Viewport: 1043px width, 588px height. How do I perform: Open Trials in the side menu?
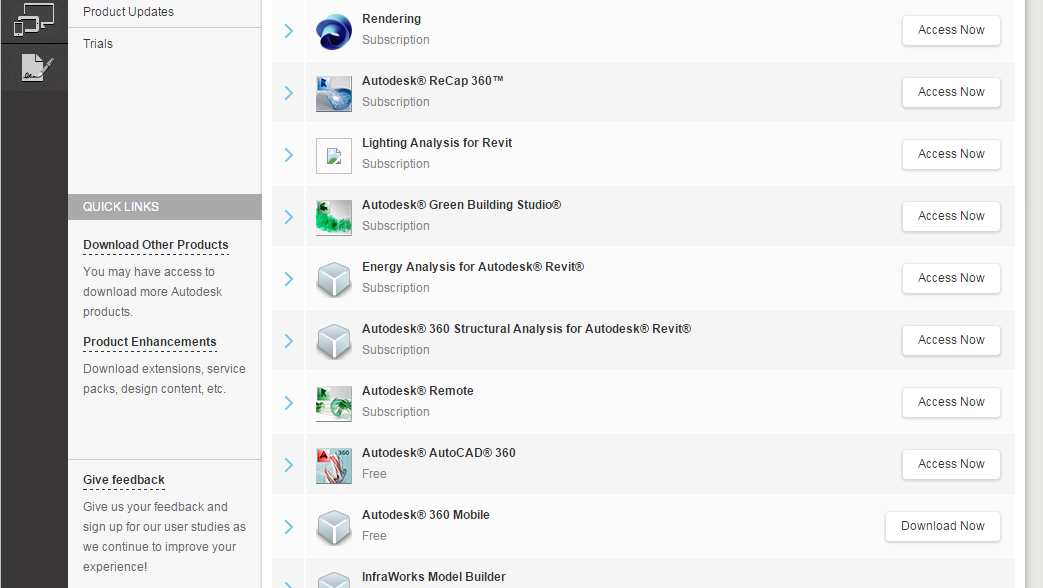[98, 44]
